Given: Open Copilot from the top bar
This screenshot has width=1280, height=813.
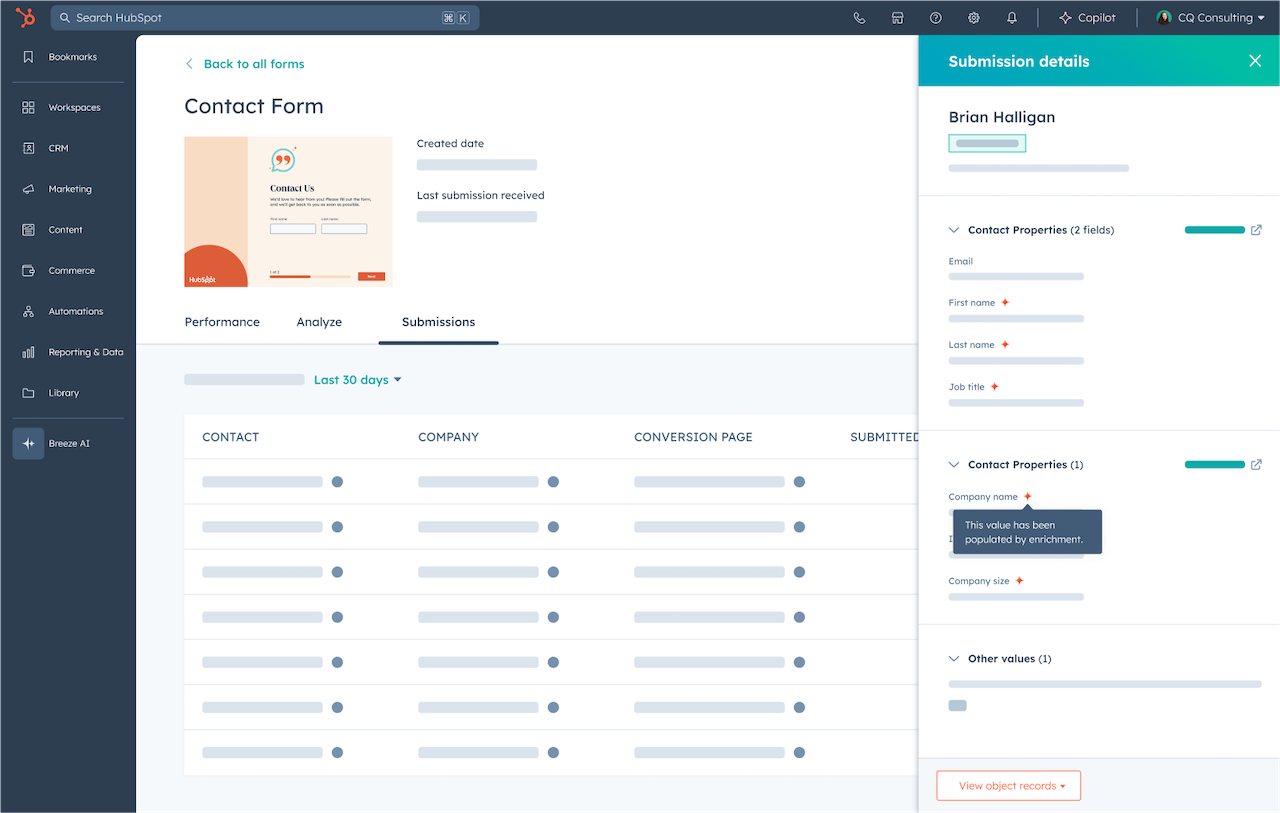Looking at the screenshot, I should tap(1088, 17).
